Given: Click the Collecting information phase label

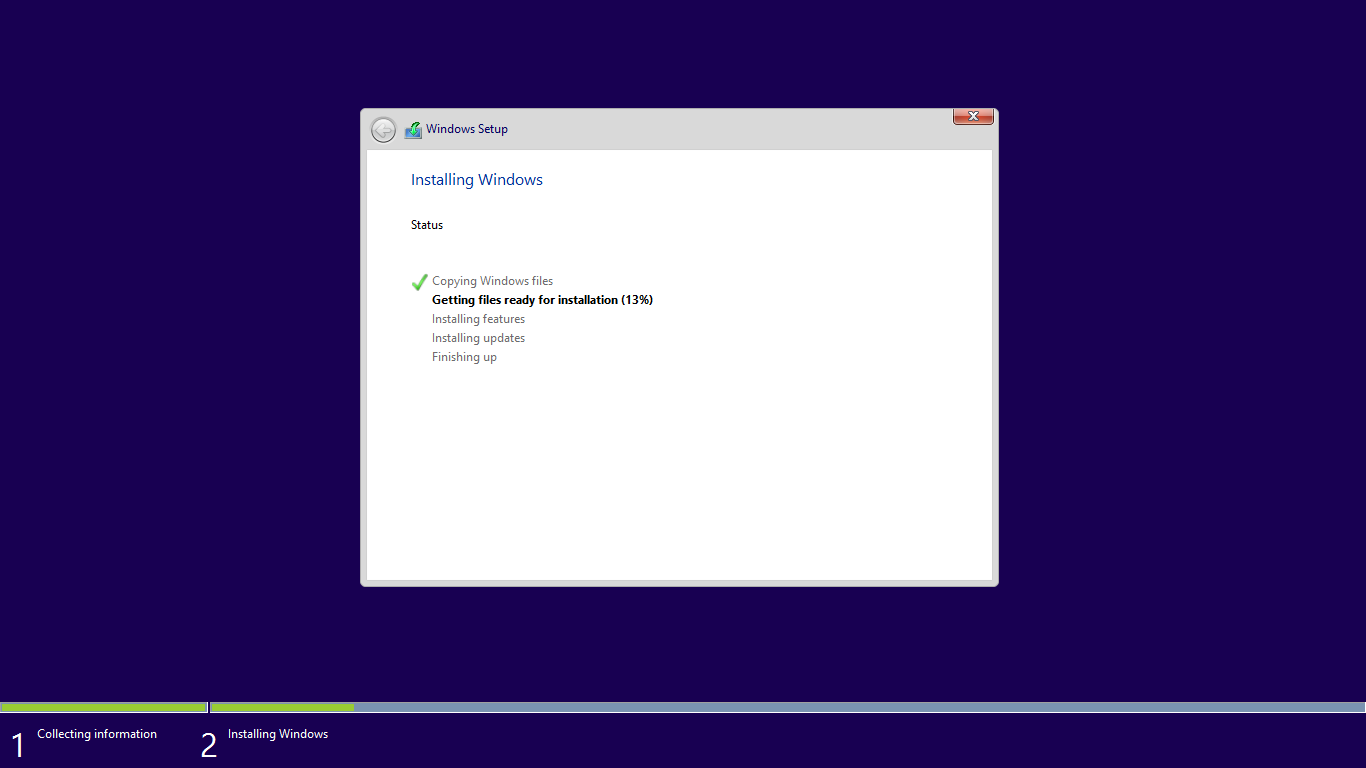Looking at the screenshot, I should [x=97, y=734].
